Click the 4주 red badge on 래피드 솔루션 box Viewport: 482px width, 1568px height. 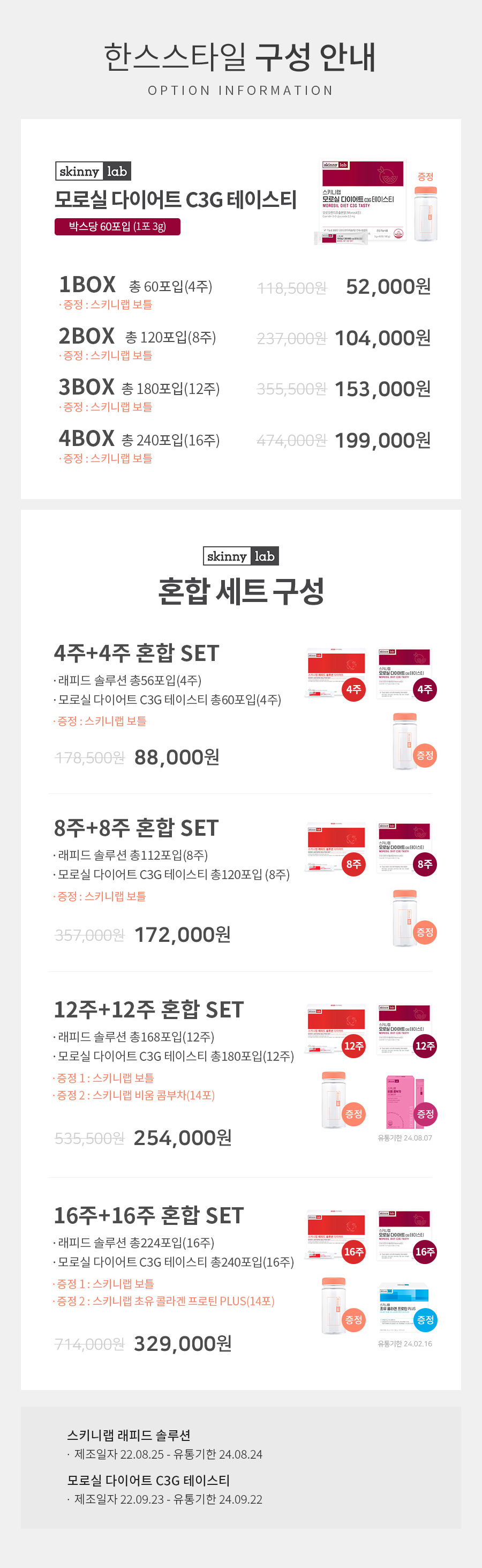click(354, 689)
